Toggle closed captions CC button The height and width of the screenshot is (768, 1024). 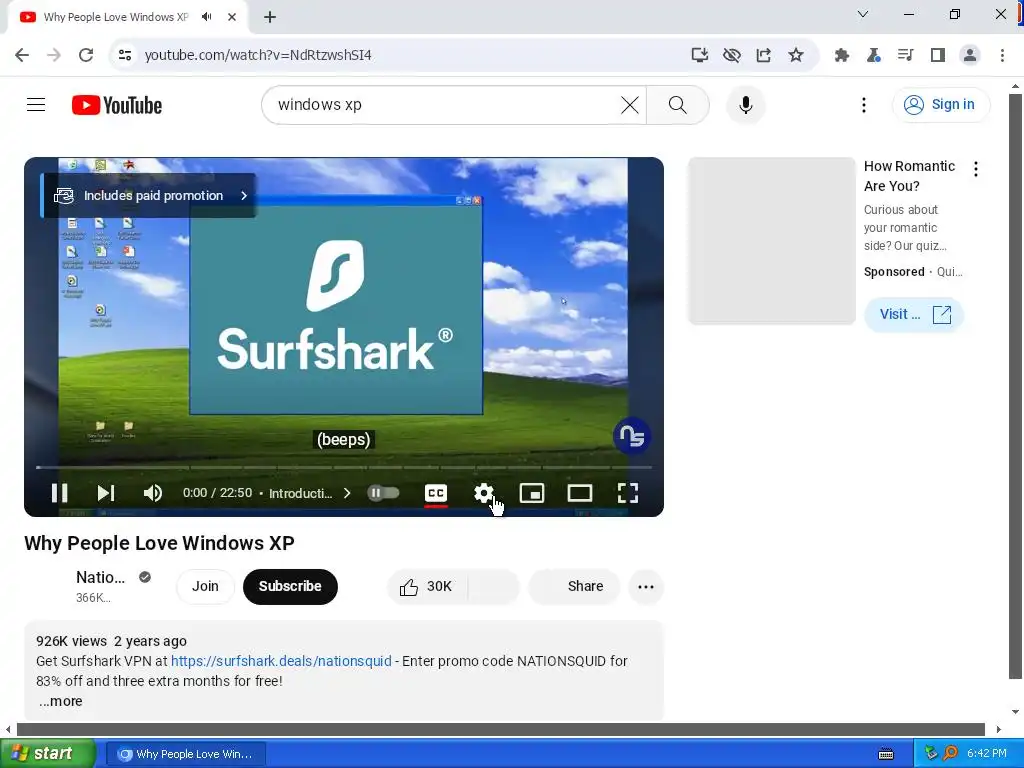click(436, 493)
